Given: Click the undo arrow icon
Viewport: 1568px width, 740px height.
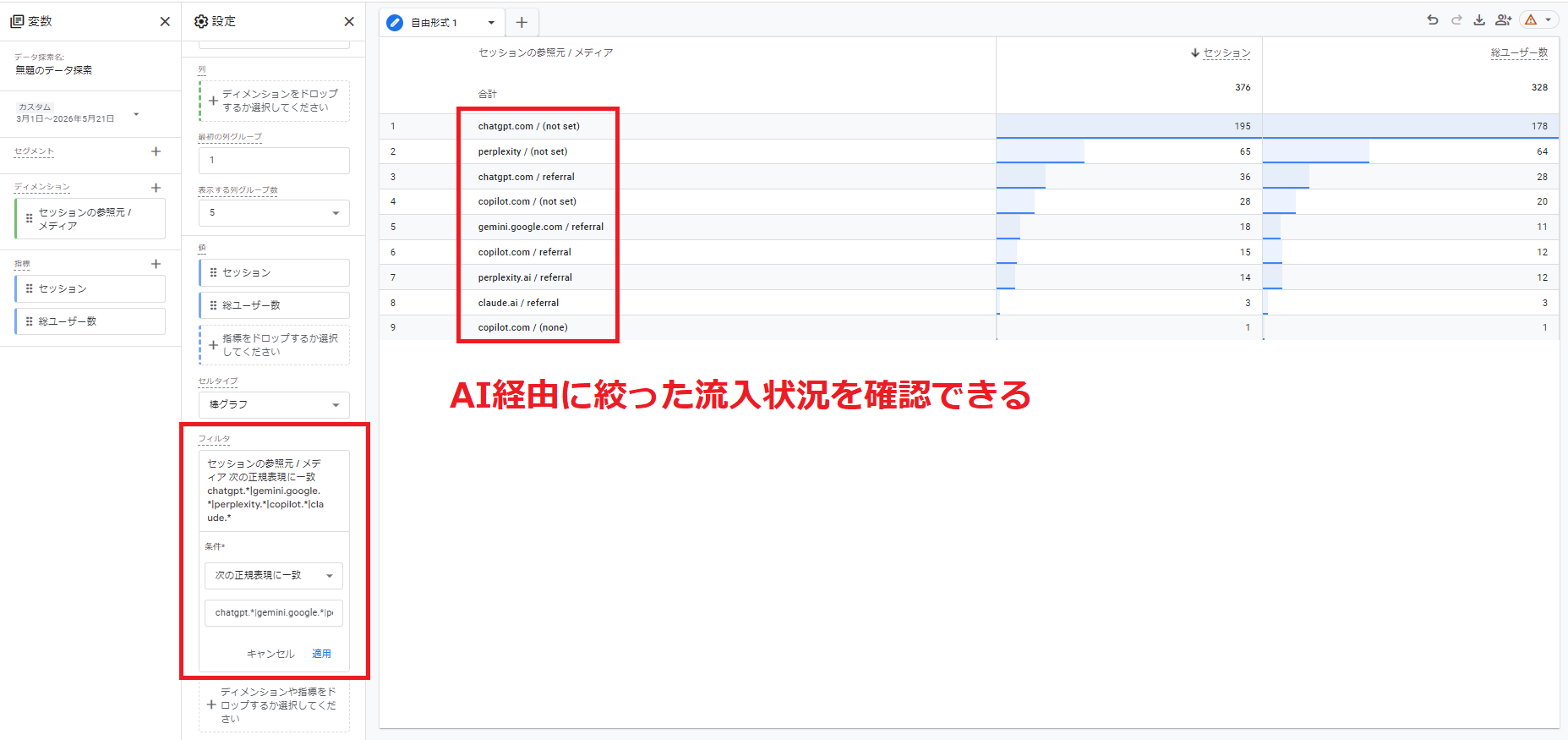Looking at the screenshot, I should (x=1433, y=19).
